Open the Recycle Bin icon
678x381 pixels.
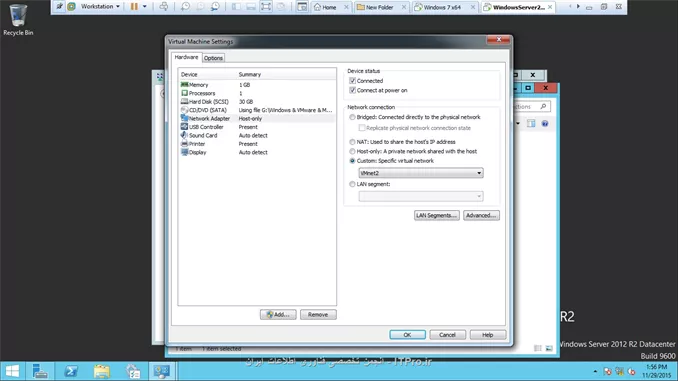[x=18, y=20]
